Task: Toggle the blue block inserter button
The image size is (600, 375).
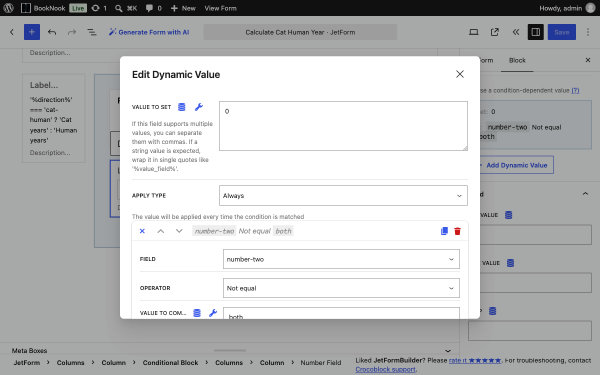Action: coord(32,32)
